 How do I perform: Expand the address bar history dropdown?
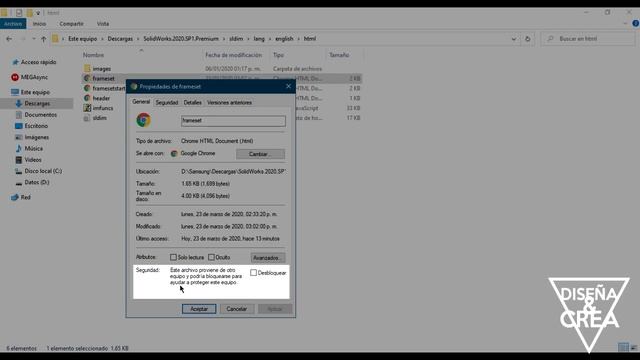click(513, 39)
